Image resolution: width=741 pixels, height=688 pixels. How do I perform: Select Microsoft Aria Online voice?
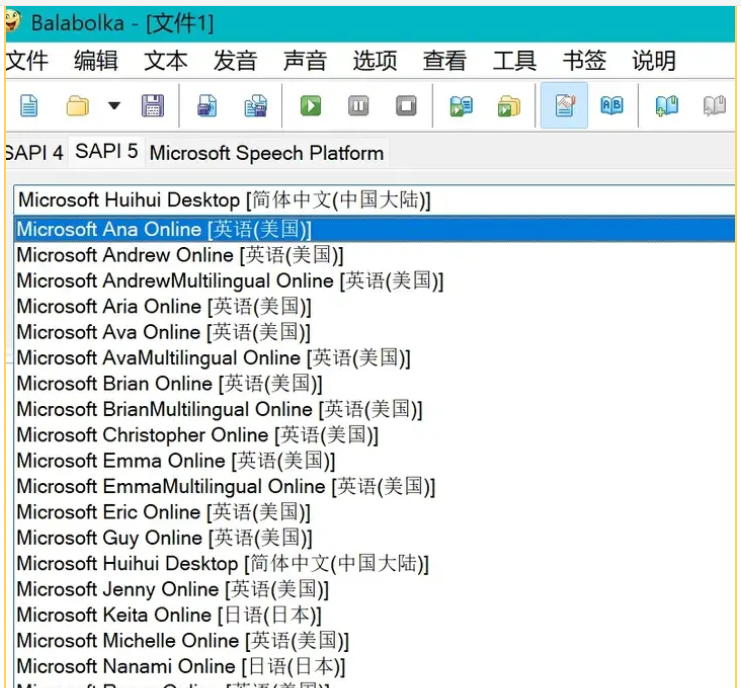click(x=374, y=306)
